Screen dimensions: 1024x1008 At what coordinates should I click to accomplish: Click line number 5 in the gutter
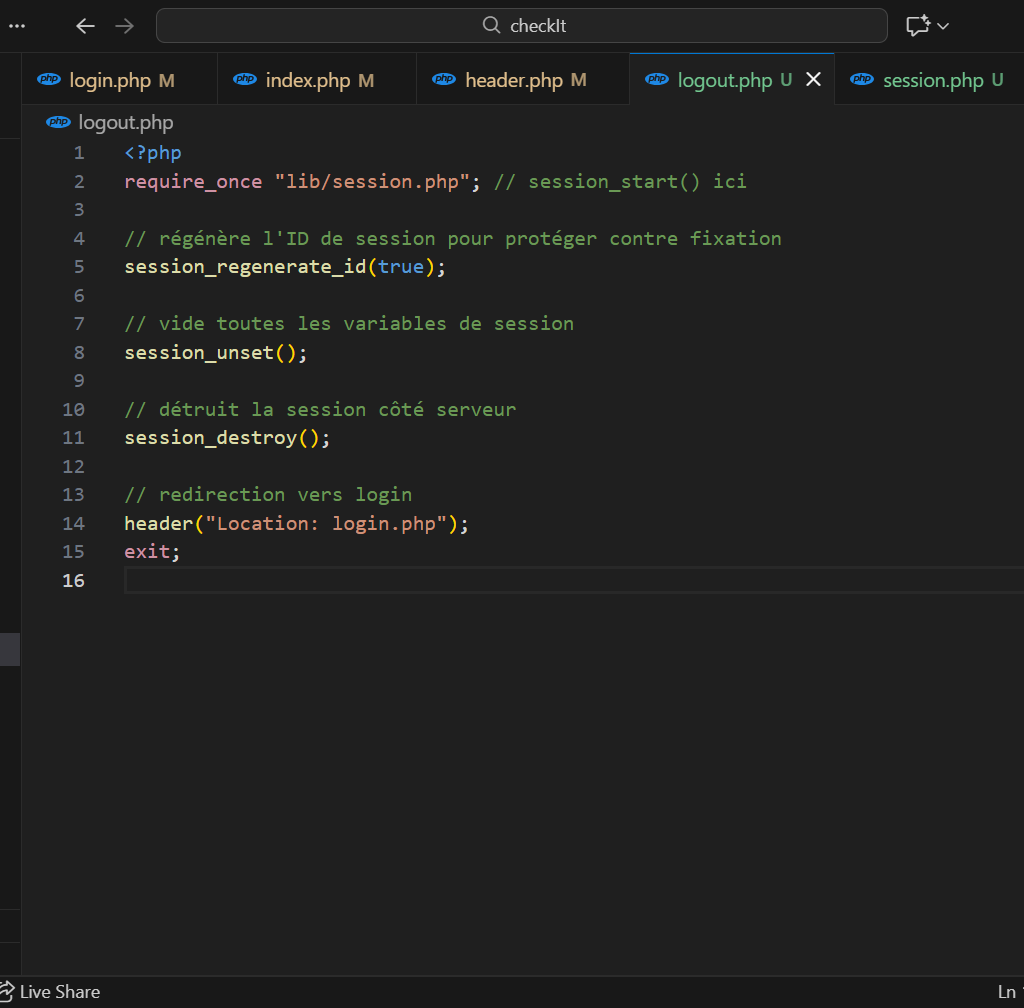(78, 267)
